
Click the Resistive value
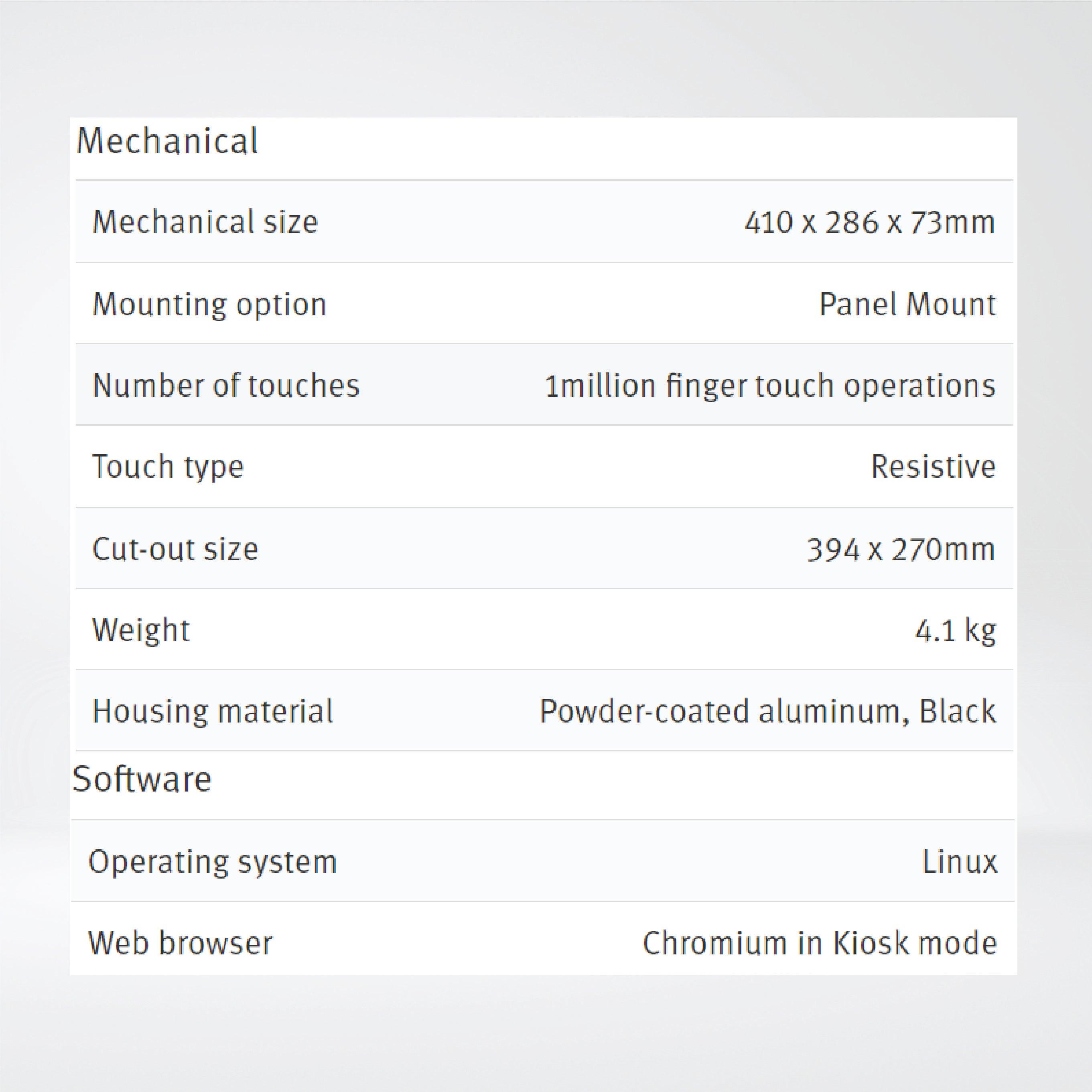(933, 467)
